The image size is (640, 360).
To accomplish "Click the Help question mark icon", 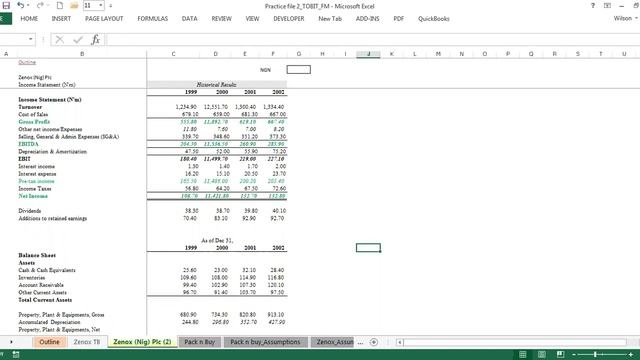I will coord(593,6).
